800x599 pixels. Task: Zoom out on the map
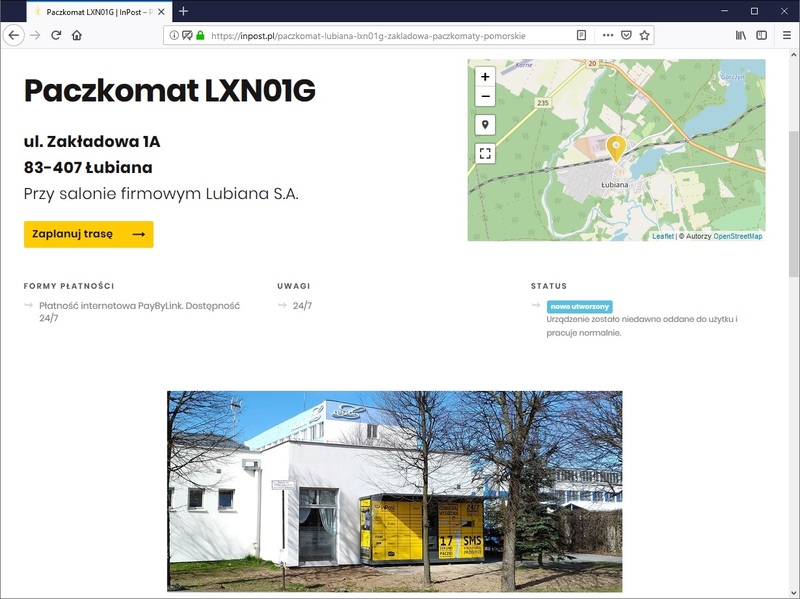pyautogui.click(x=485, y=96)
